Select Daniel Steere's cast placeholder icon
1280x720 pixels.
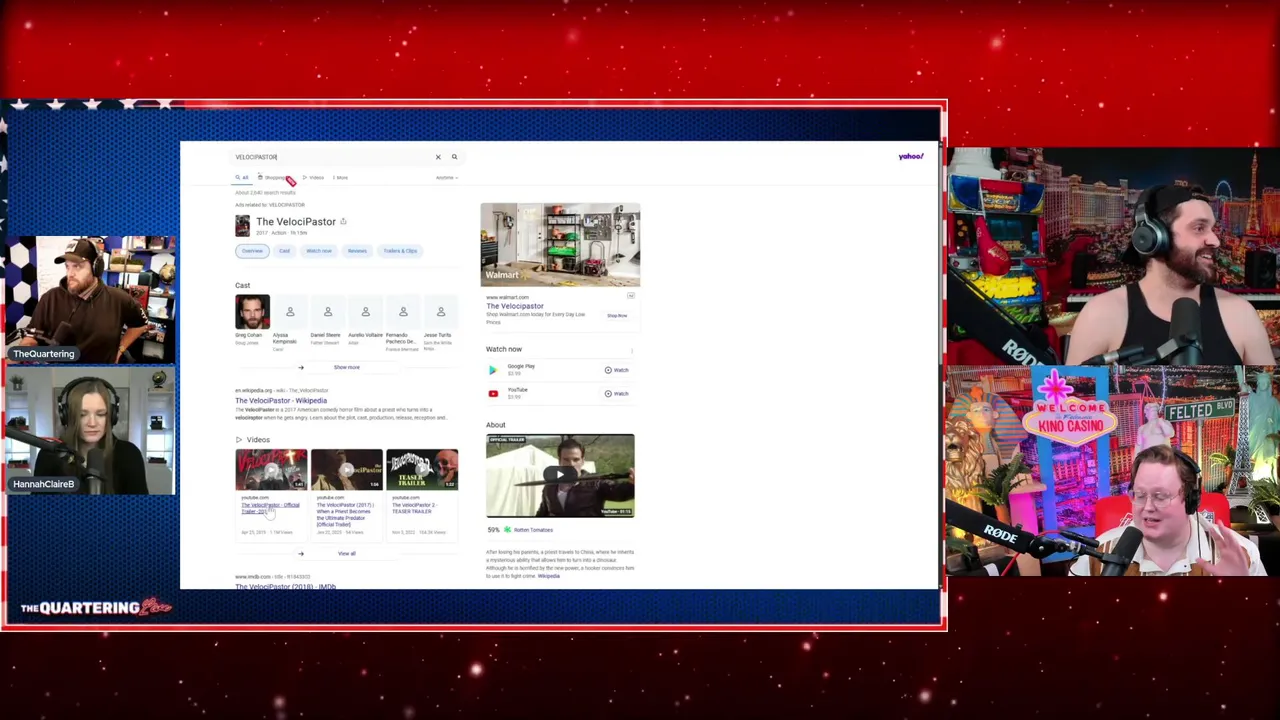pyautogui.click(x=327, y=312)
